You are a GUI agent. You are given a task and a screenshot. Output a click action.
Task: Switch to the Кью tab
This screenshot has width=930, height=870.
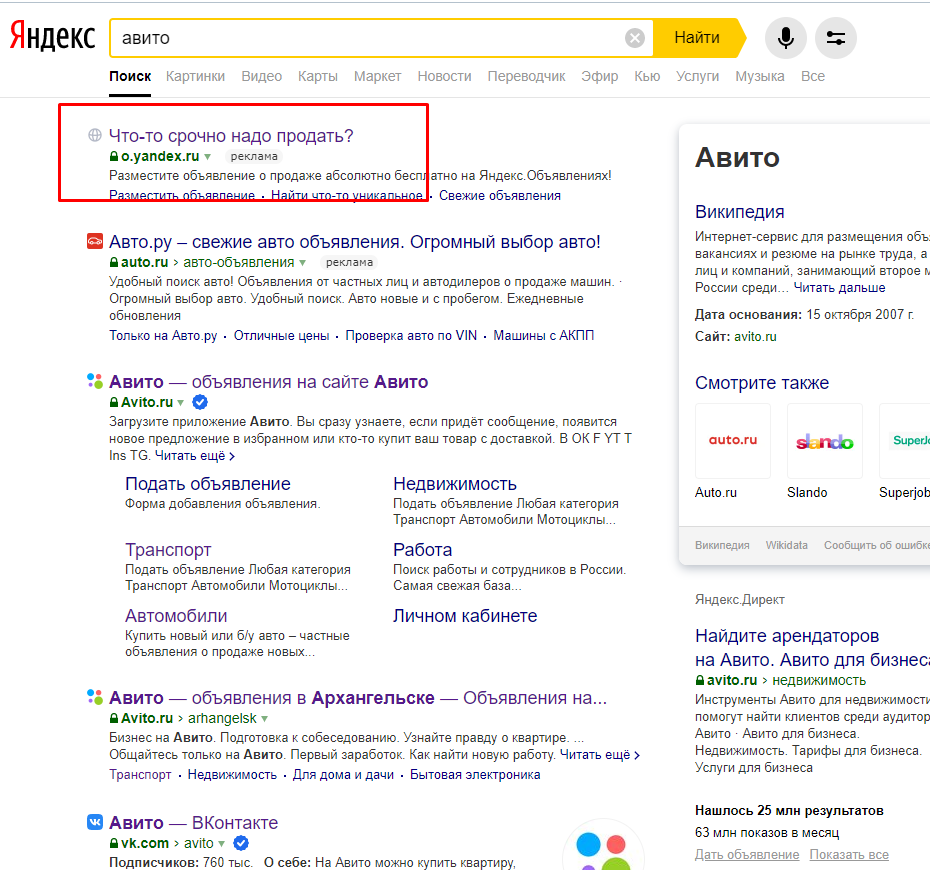(647, 77)
